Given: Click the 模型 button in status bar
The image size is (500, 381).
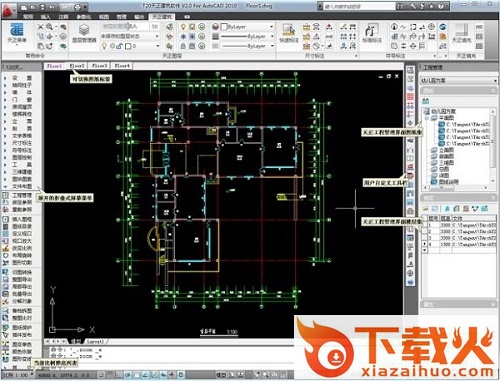Looking at the screenshot, I should pyautogui.click(x=221, y=375).
